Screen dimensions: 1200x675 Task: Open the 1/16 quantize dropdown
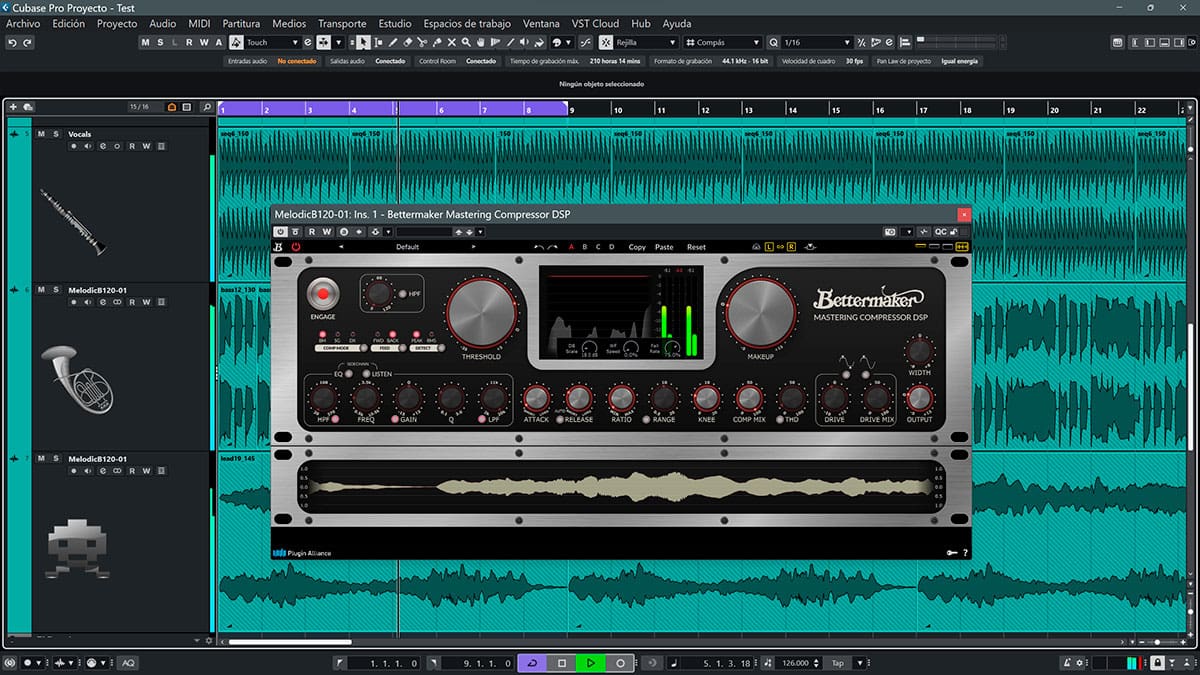pos(816,43)
